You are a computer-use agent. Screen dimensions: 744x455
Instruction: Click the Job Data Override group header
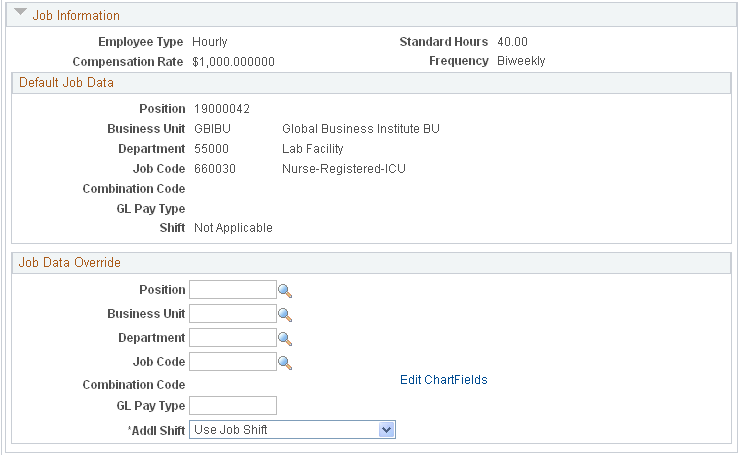pos(69,262)
